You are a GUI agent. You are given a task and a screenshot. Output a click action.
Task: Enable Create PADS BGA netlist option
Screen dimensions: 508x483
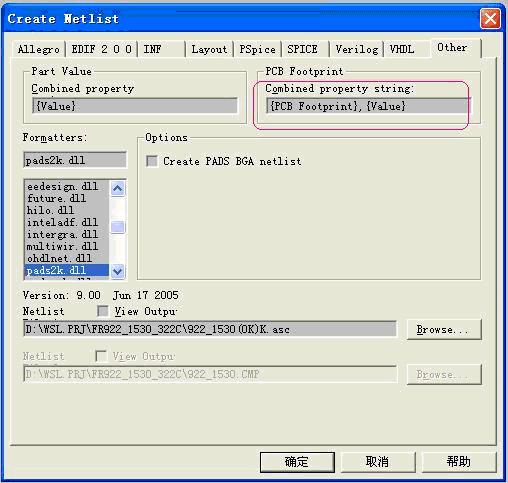[152, 161]
